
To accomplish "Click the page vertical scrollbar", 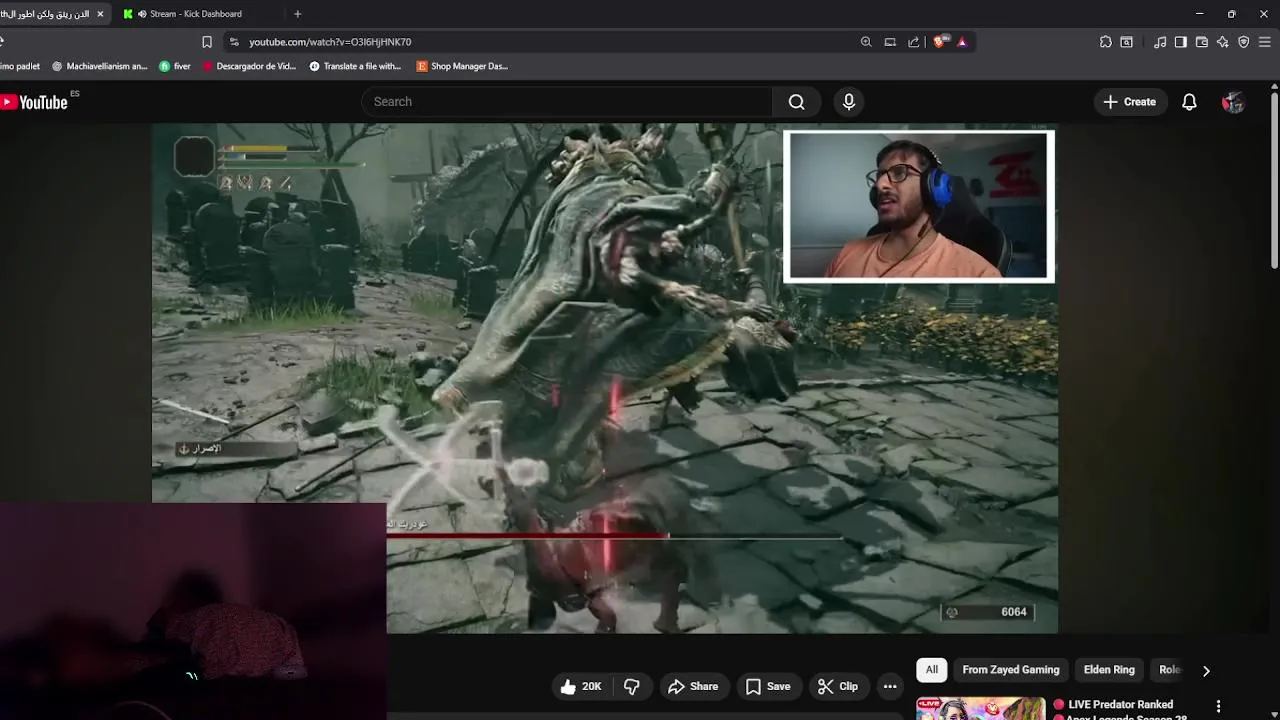I will pyautogui.click(x=1274, y=180).
